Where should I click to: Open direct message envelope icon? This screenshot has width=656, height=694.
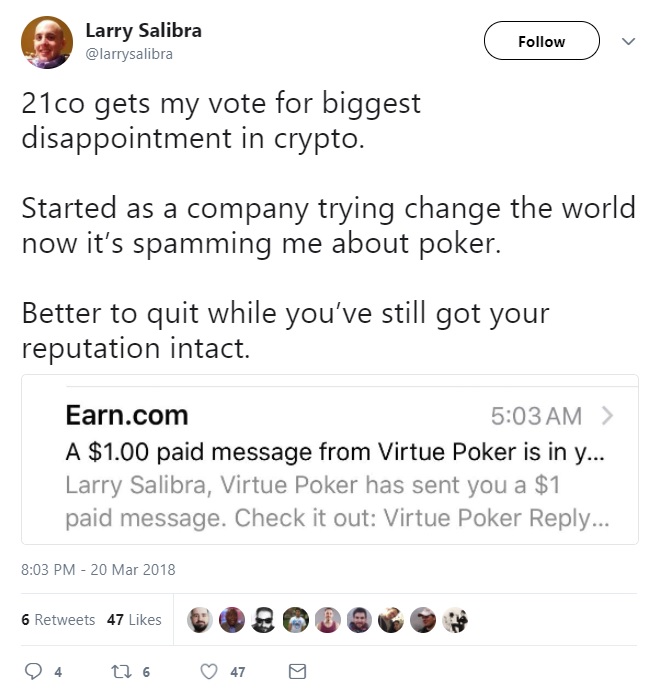297,671
